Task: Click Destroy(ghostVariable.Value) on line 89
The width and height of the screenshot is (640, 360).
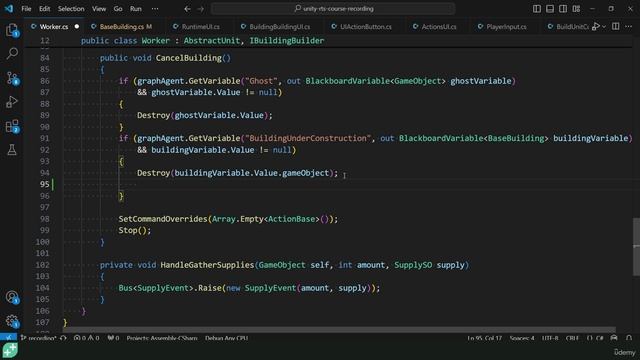Action: 204,116
